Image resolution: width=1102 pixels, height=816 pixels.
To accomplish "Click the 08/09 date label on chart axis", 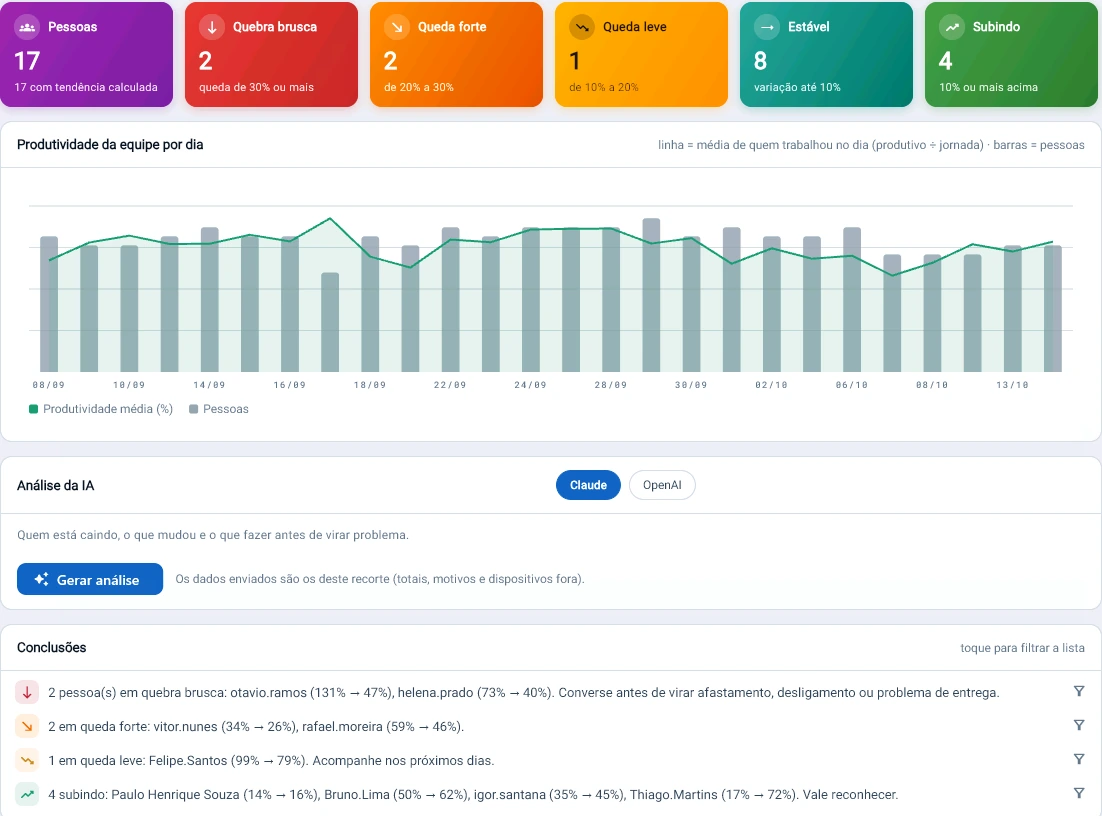I will coord(48,385).
